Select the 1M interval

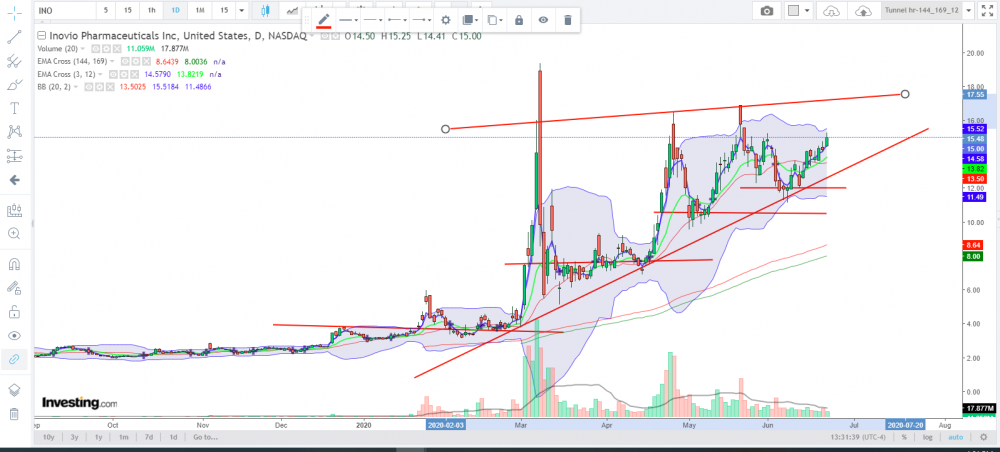[200, 11]
